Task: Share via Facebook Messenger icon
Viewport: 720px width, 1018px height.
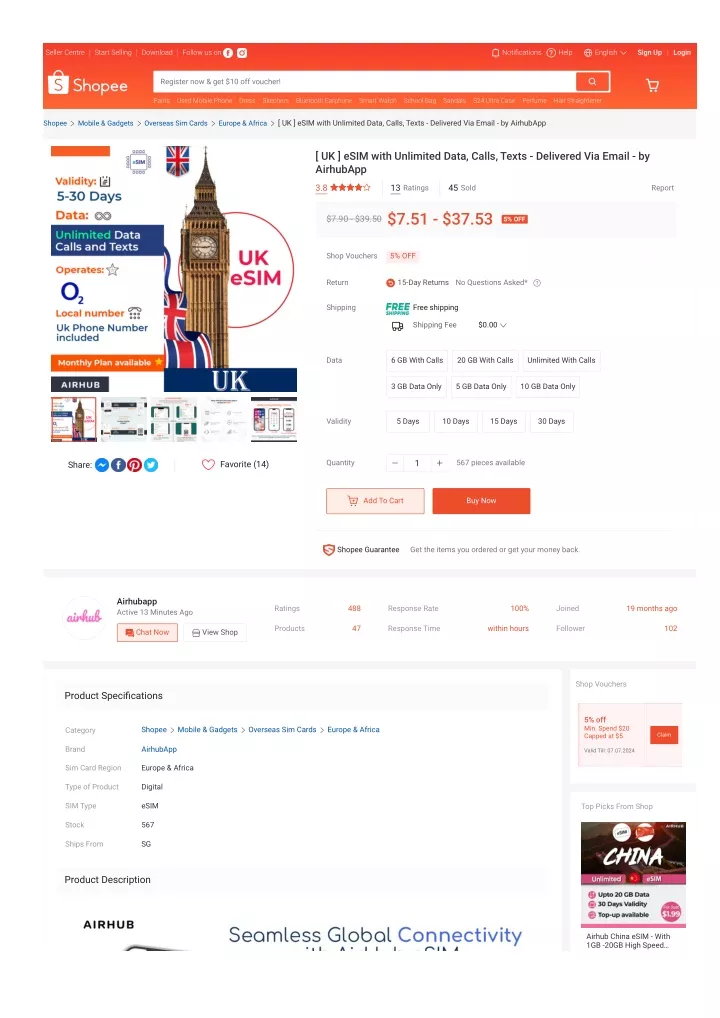Action: coord(102,465)
